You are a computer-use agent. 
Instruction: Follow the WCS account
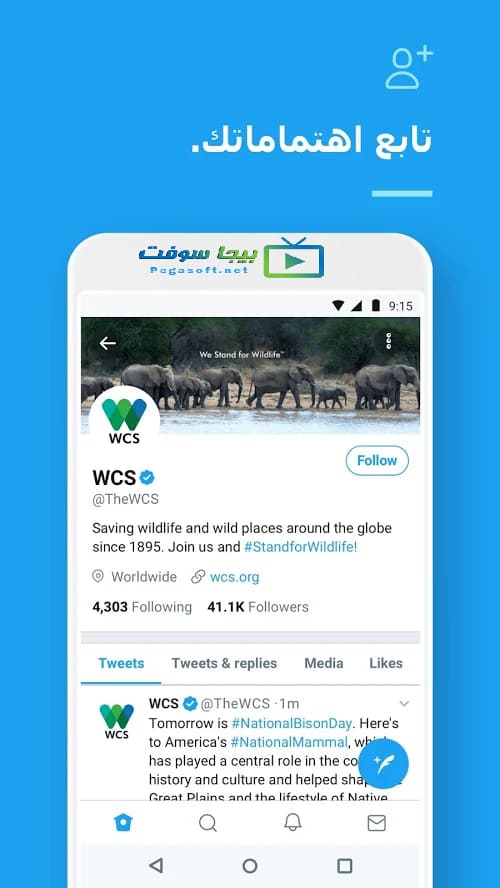point(377,460)
